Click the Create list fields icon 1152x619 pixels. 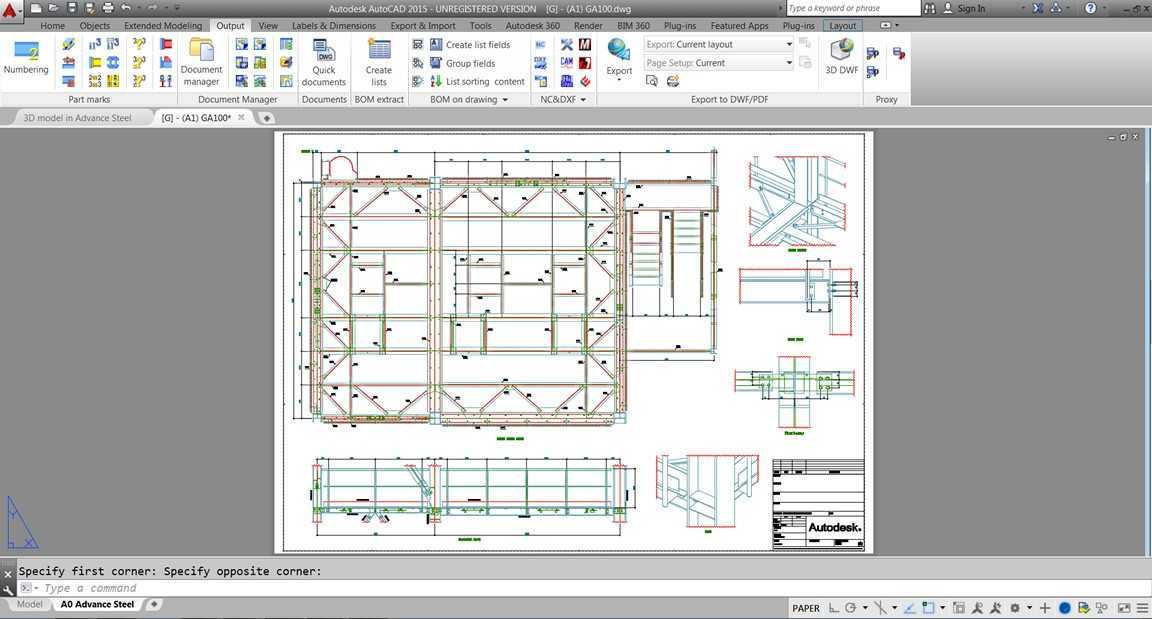pos(436,45)
